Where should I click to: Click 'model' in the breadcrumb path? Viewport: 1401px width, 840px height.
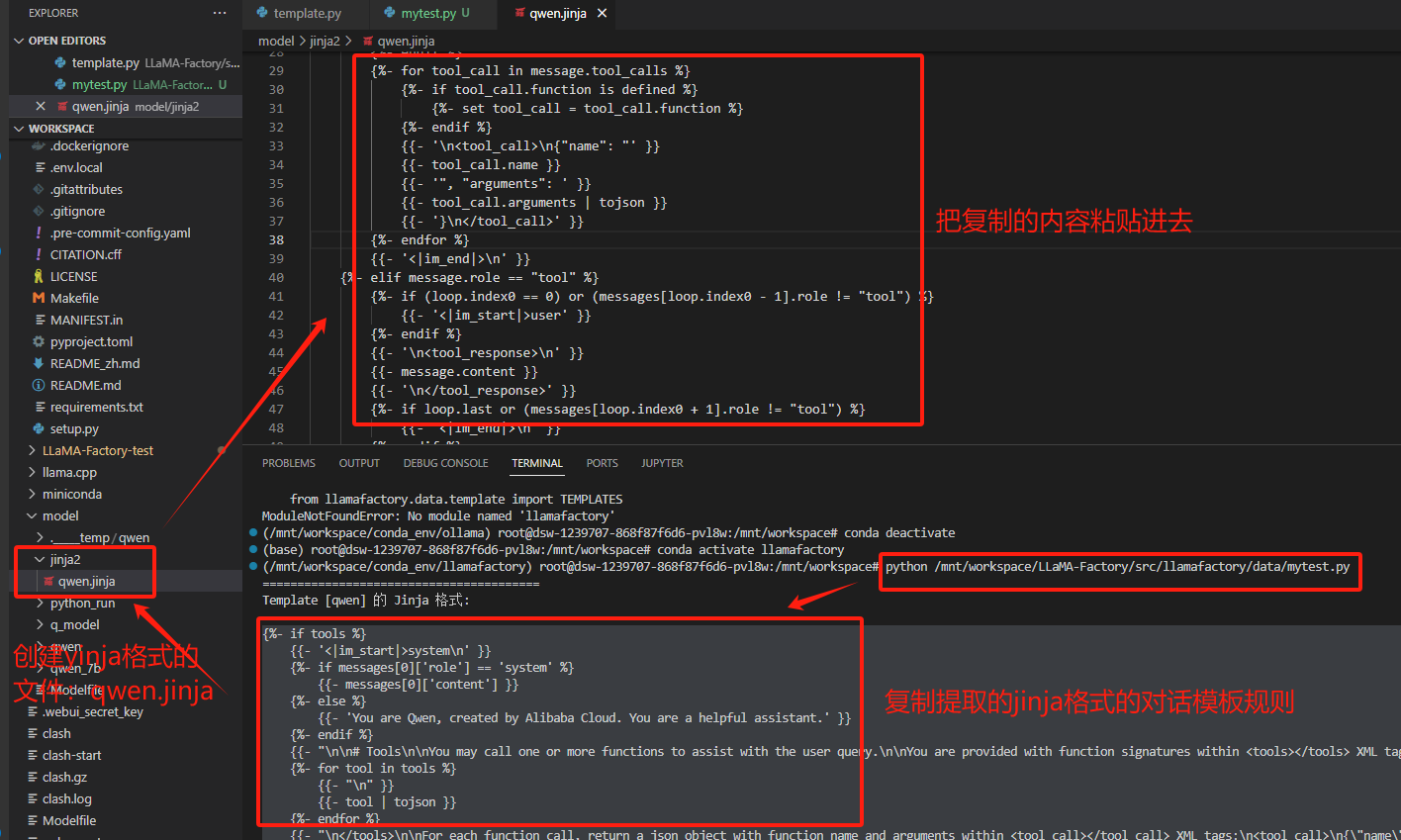click(276, 41)
